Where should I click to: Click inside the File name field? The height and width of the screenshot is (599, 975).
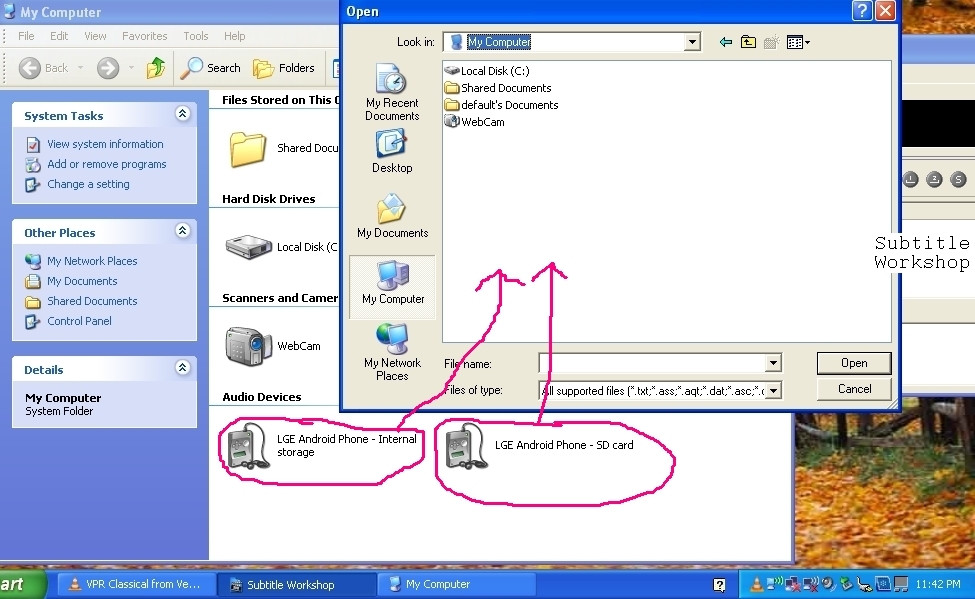pos(652,363)
